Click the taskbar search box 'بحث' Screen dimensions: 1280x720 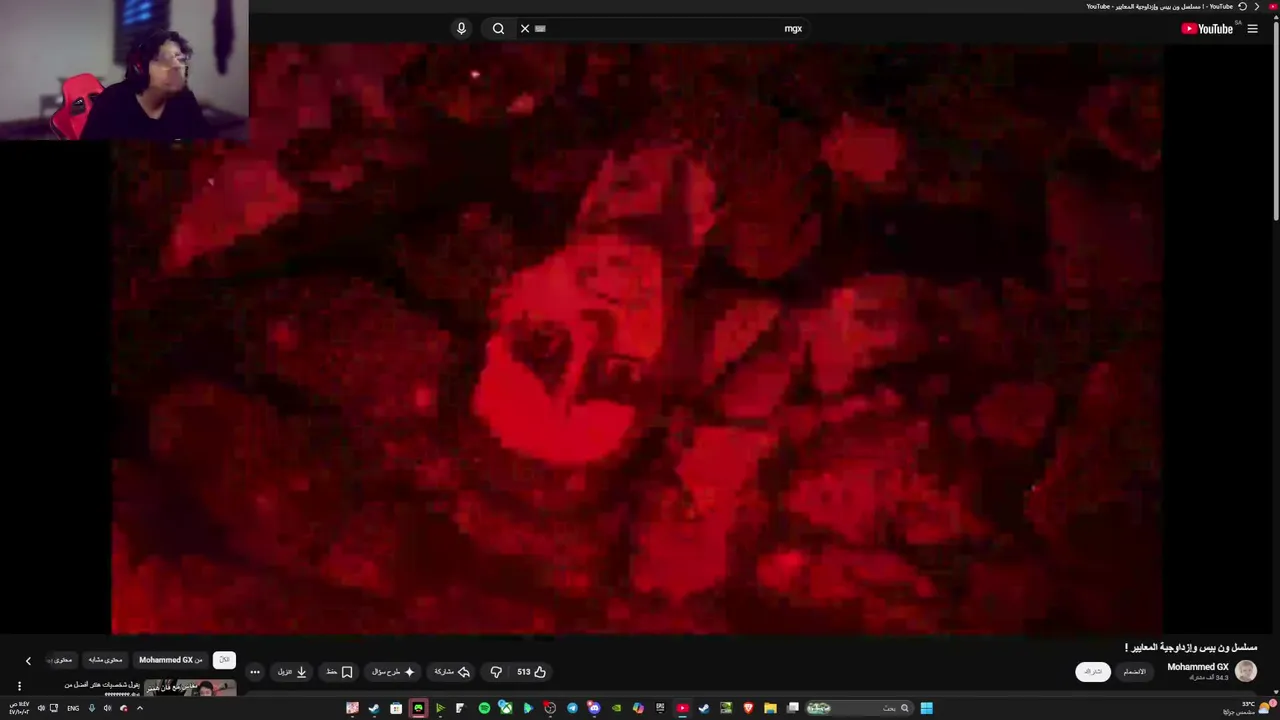(x=859, y=708)
